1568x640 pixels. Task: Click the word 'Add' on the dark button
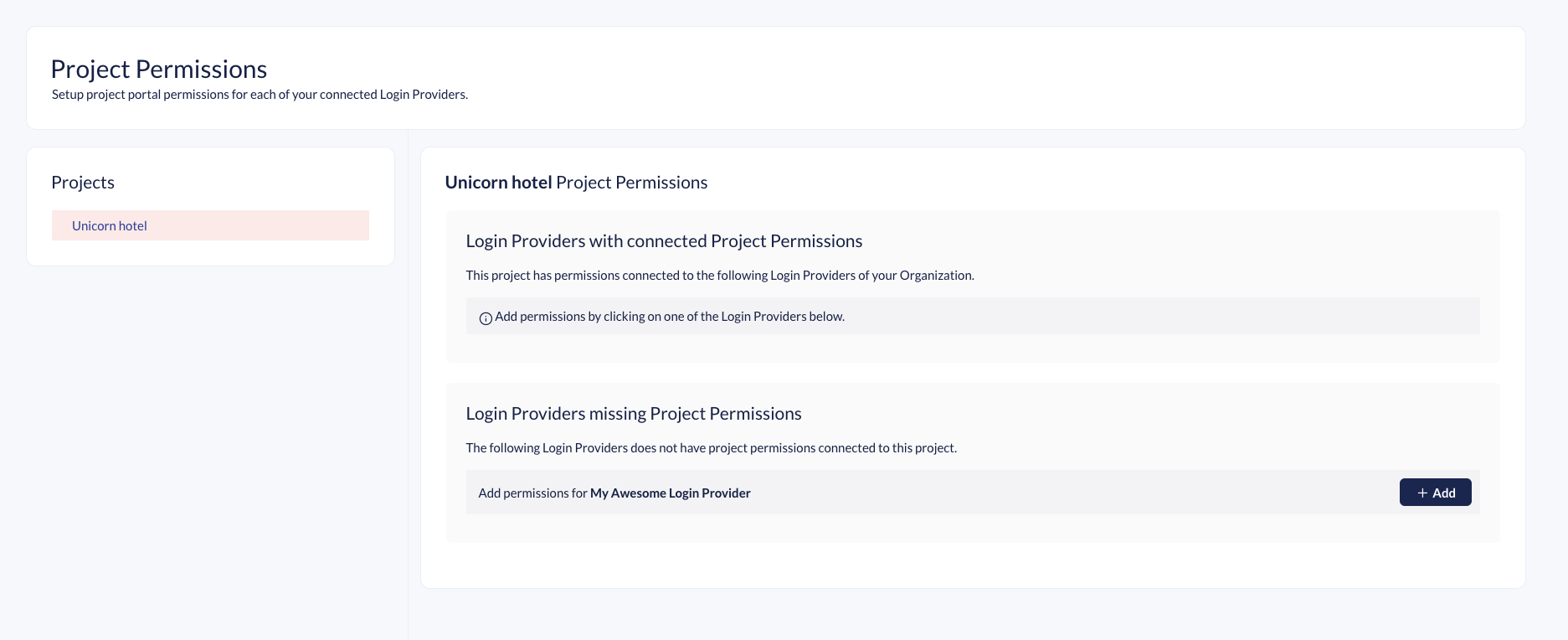pyautogui.click(x=1444, y=493)
